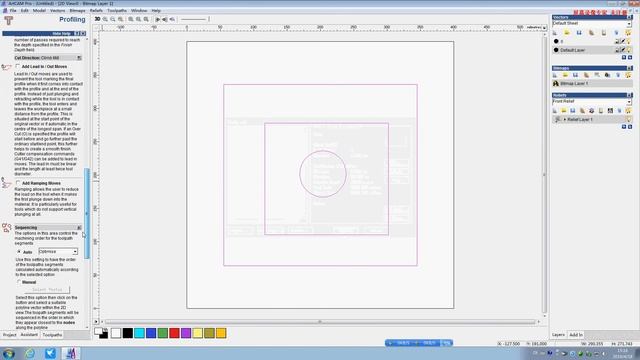The height and width of the screenshot is (360, 640).
Task: Collapse the Reliefs panel header
Action: click(x=630, y=95)
